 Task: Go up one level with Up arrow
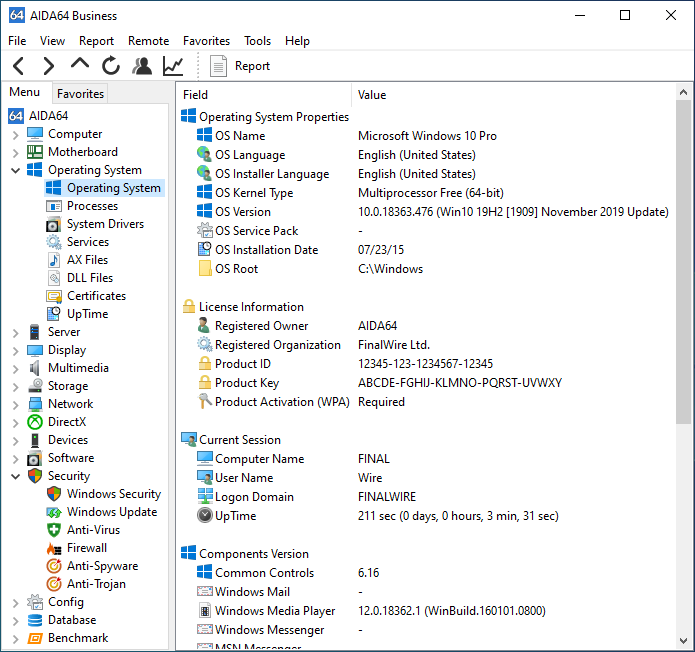coord(80,65)
